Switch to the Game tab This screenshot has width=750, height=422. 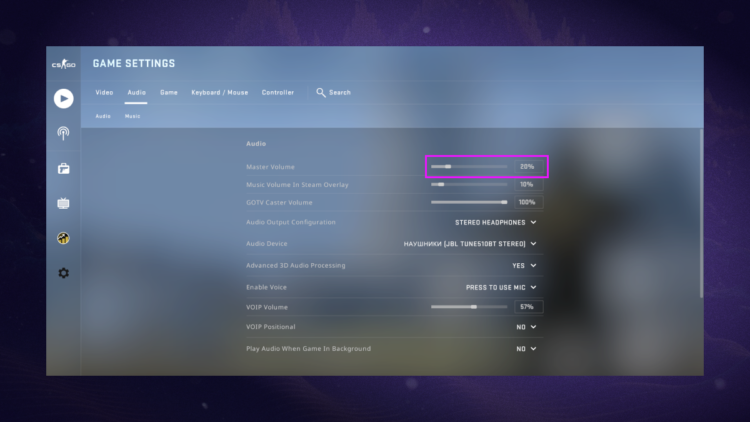(169, 92)
